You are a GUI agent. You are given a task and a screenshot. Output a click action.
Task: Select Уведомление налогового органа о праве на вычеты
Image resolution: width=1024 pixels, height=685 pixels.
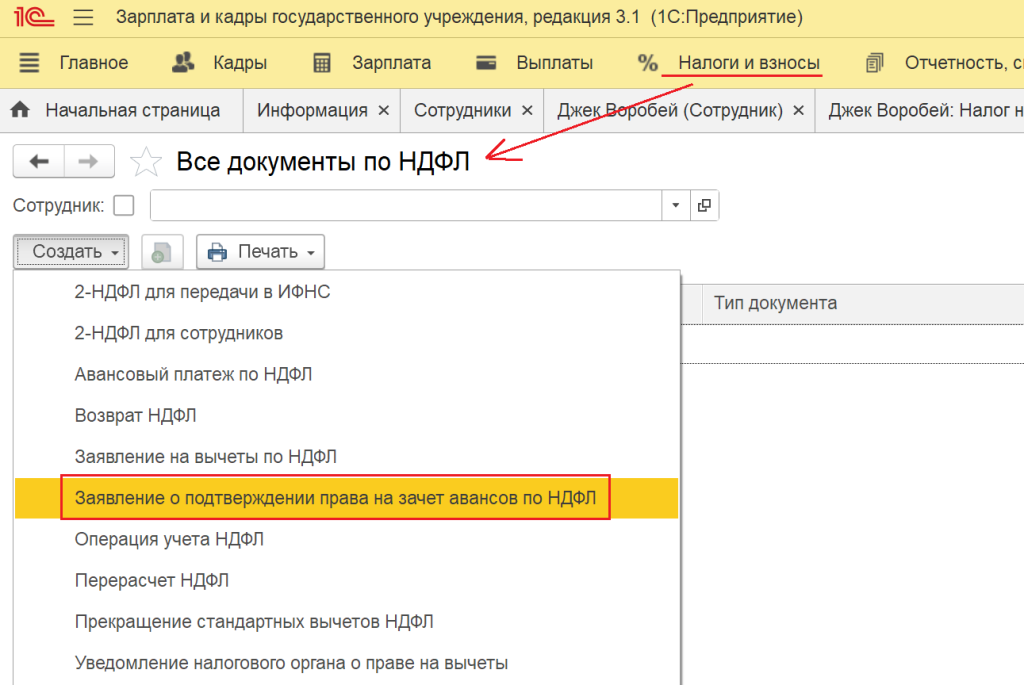(291, 662)
